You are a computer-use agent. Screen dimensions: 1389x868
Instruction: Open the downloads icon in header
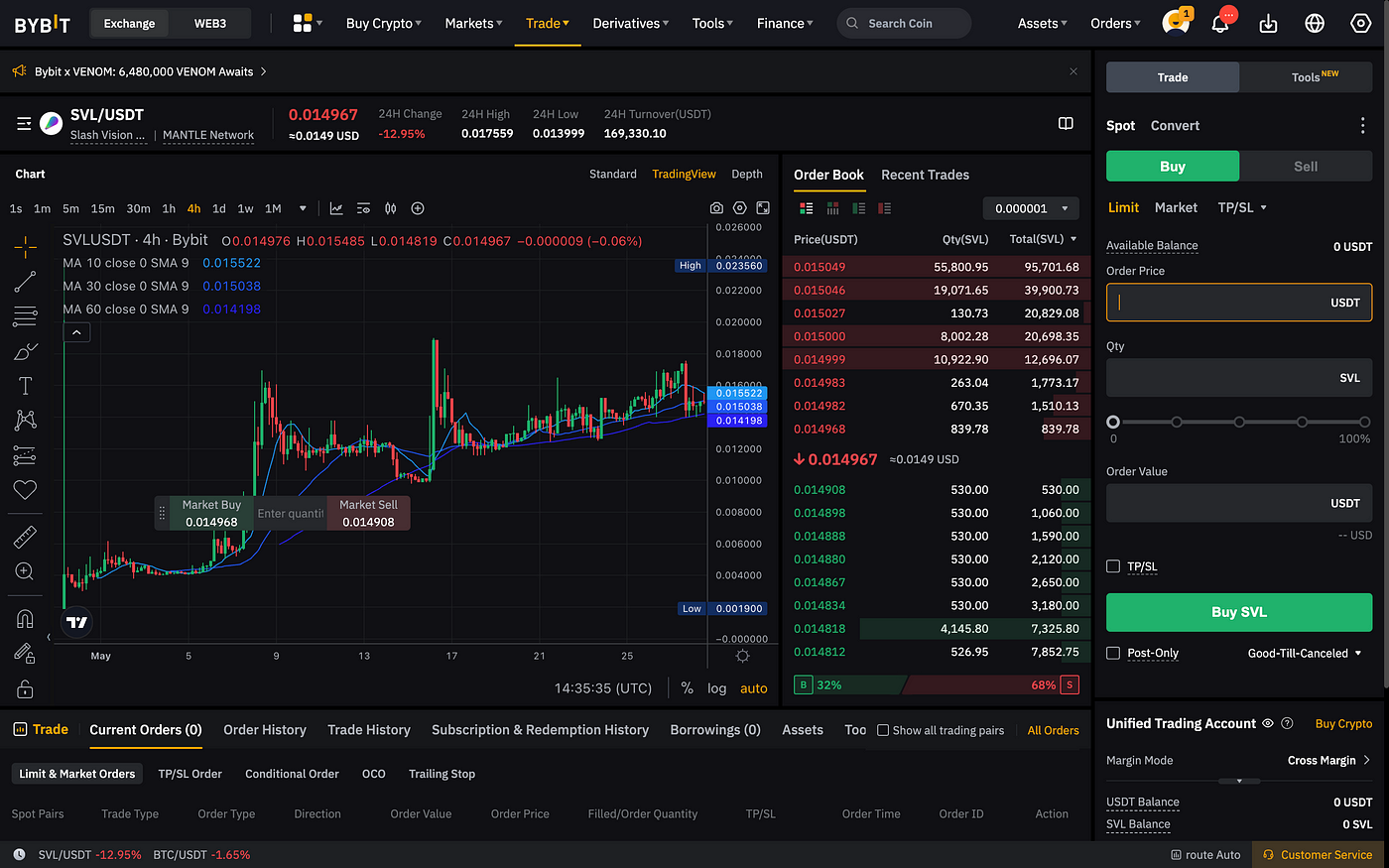click(1268, 23)
